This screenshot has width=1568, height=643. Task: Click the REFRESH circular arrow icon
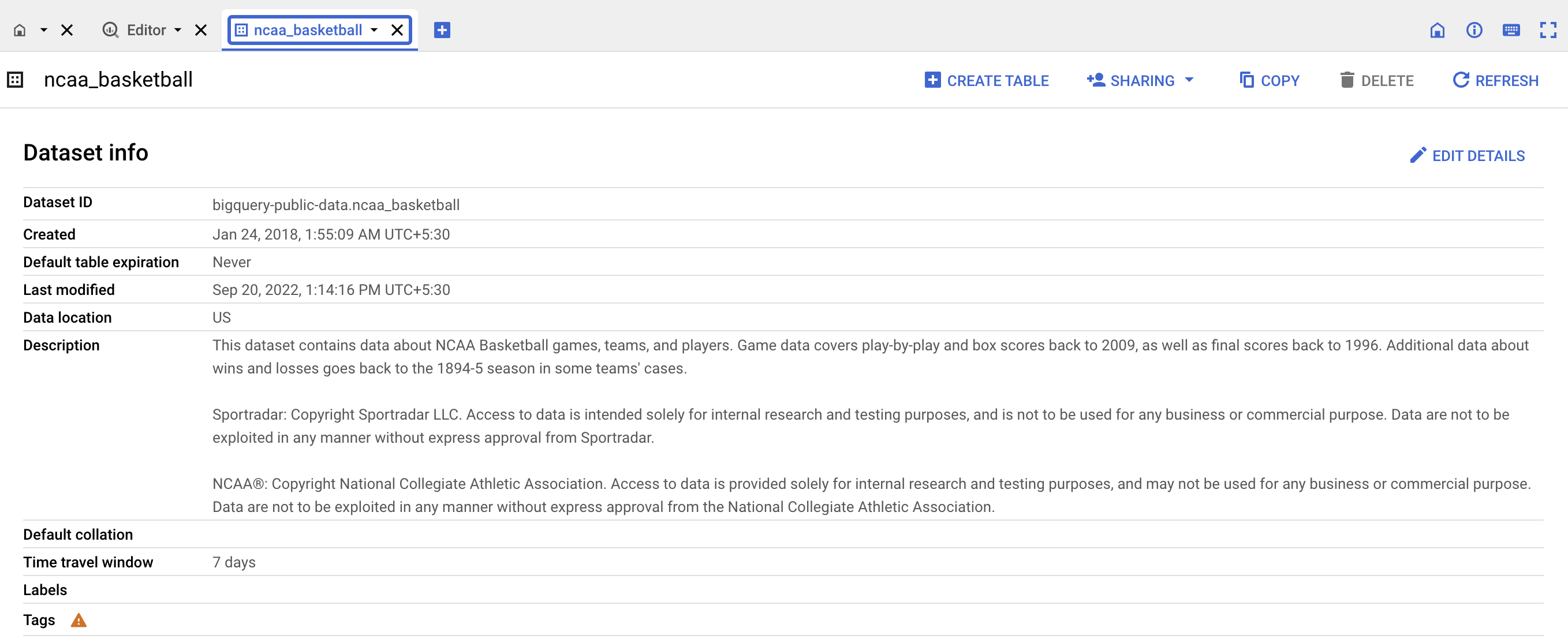1461,80
